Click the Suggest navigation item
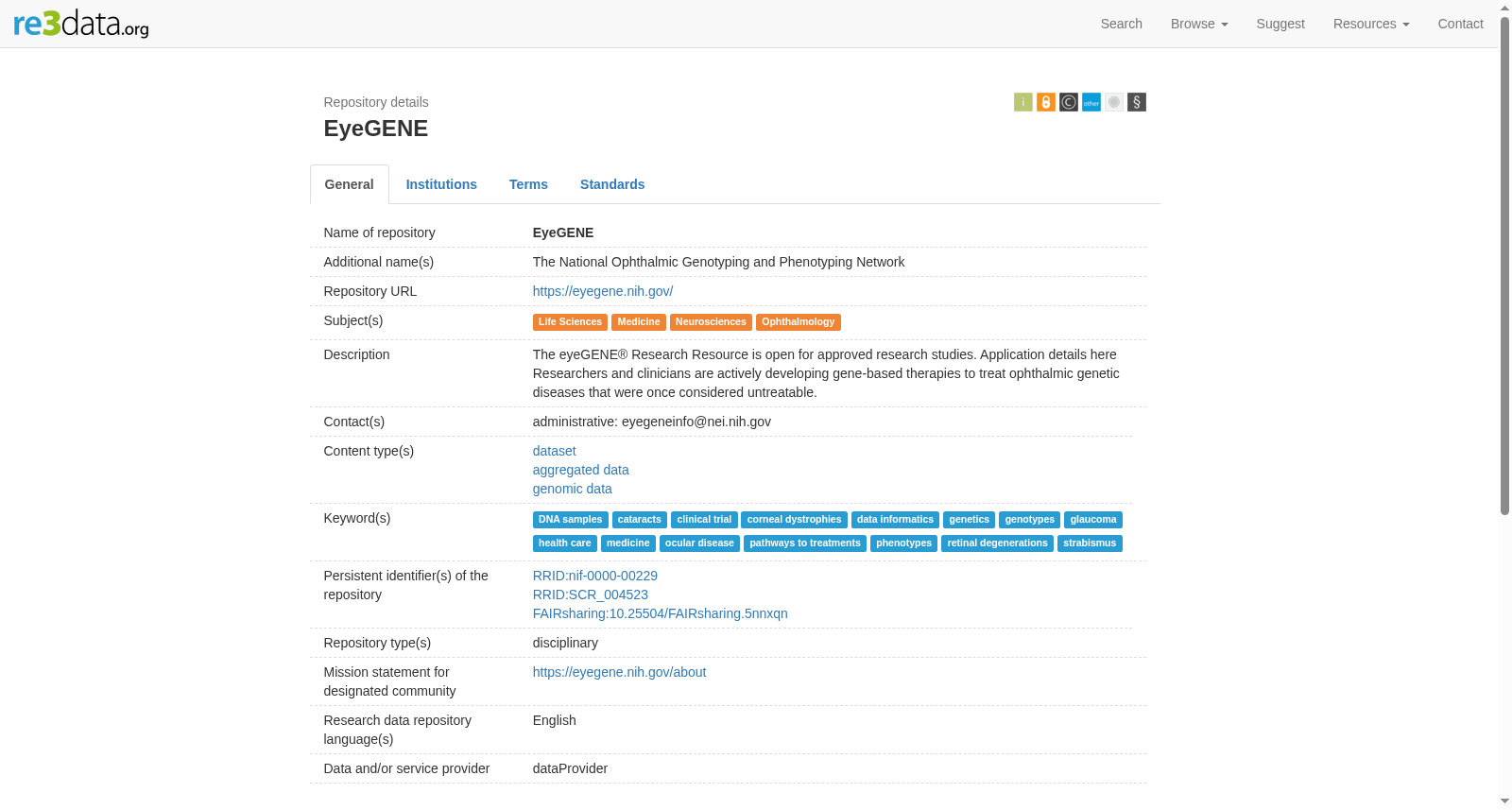 tap(1280, 24)
